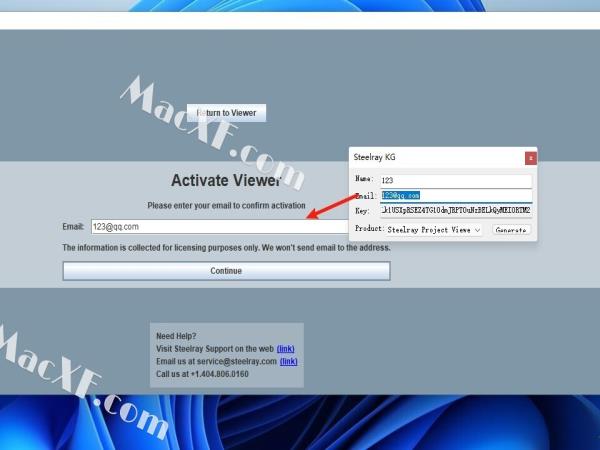Select the Key field in Steelray KG
The width and height of the screenshot is (600, 450).
click(x=456, y=210)
